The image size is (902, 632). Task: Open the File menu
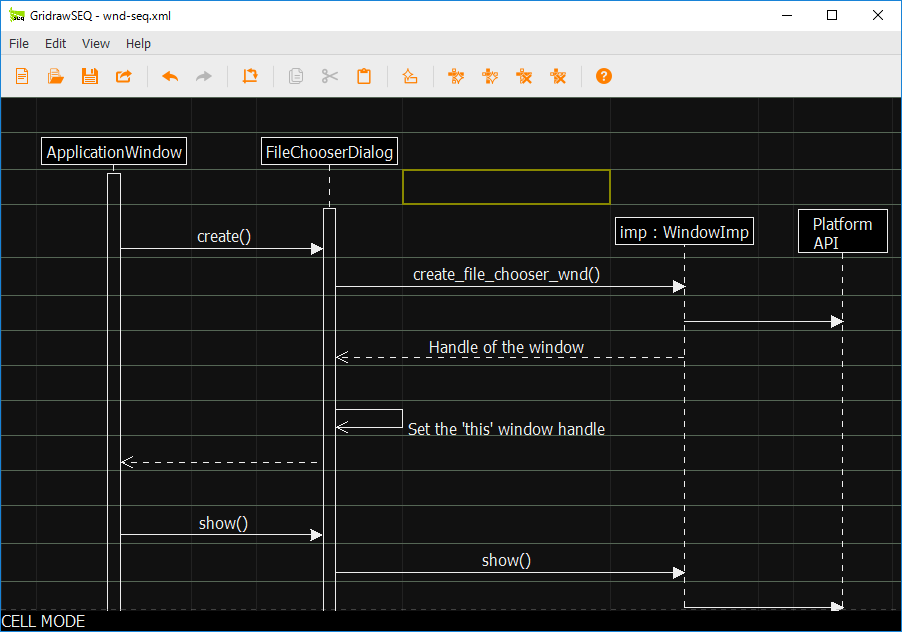click(19, 43)
